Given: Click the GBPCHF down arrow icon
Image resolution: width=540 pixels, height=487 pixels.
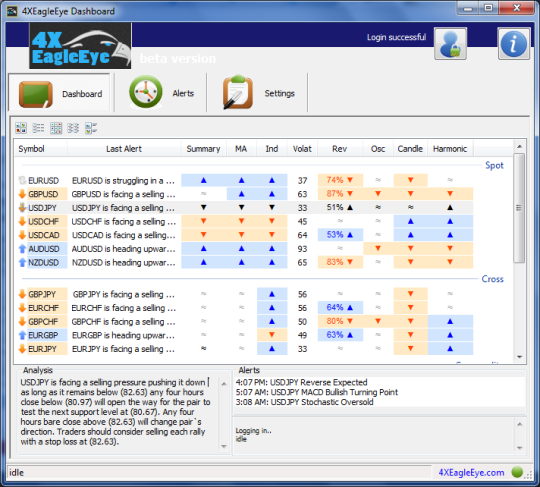Looking at the screenshot, I should (x=22, y=321).
